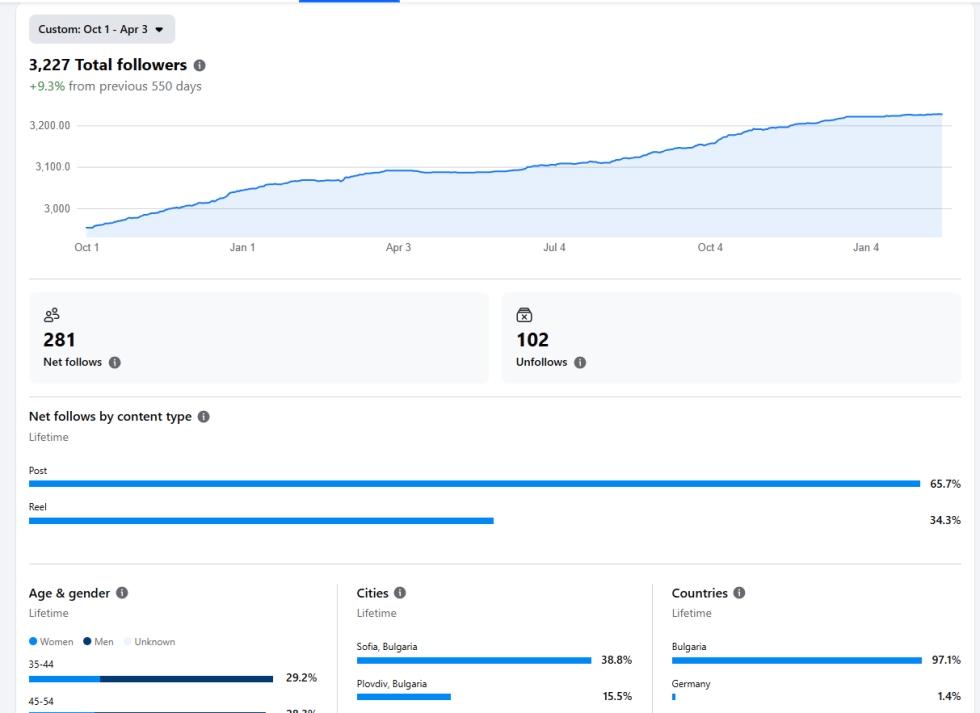The width and height of the screenshot is (980, 713).
Task: Select the Reel content type bar
Action: pos(261,521)
